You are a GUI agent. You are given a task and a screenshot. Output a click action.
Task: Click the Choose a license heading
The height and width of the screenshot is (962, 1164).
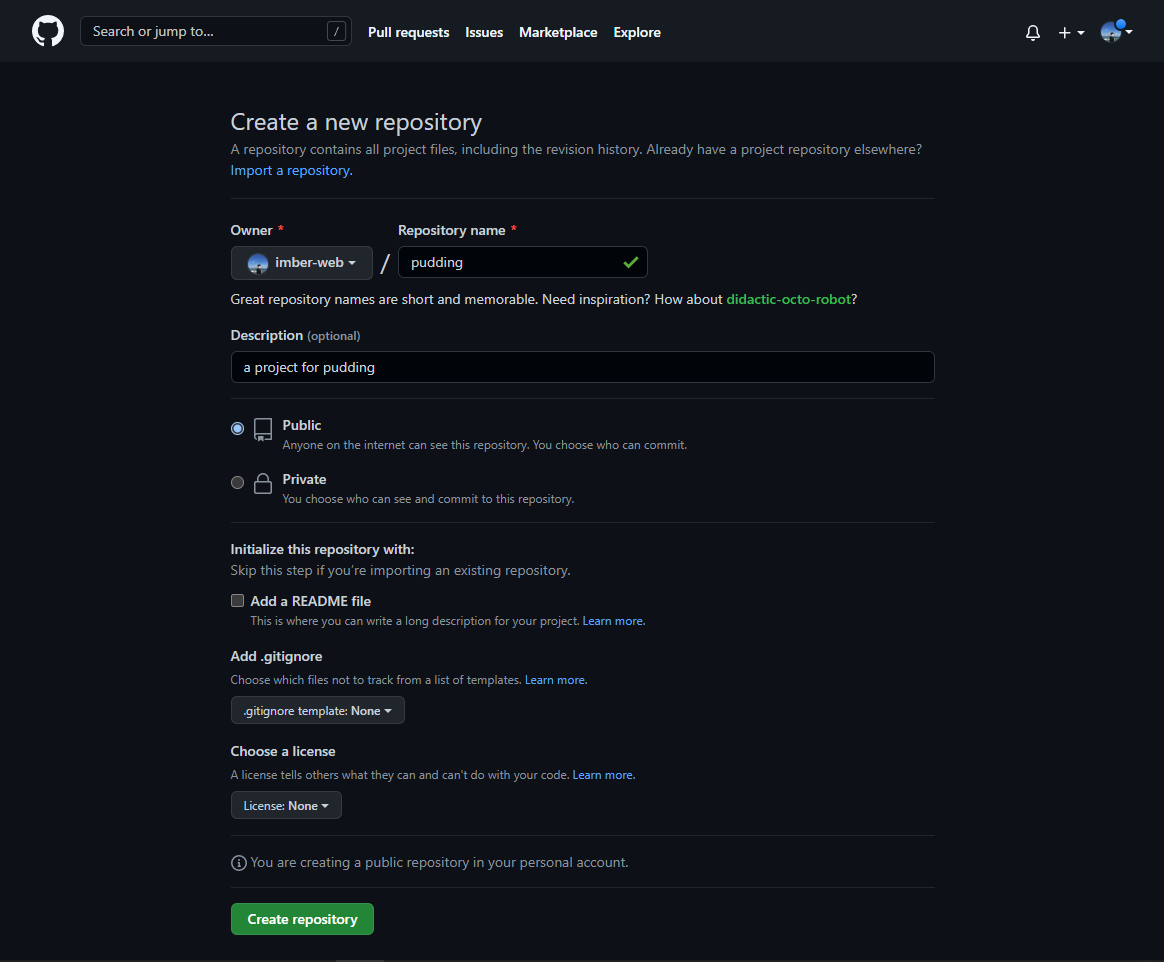click(283, 751)
